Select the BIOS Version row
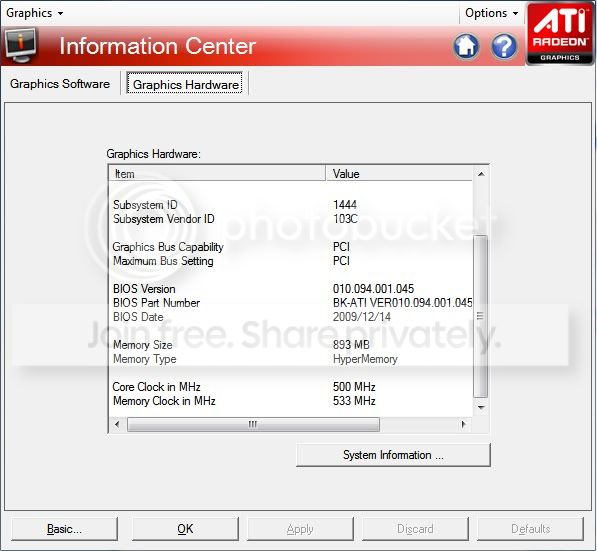 coord(291,289)
